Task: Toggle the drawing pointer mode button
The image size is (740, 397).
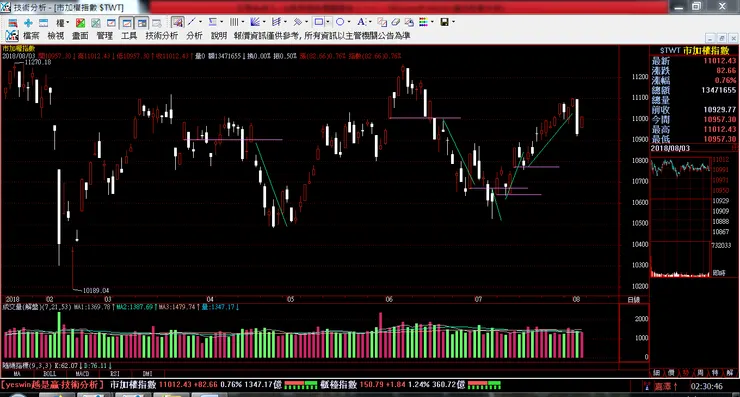Action: [x=177, y=22]
